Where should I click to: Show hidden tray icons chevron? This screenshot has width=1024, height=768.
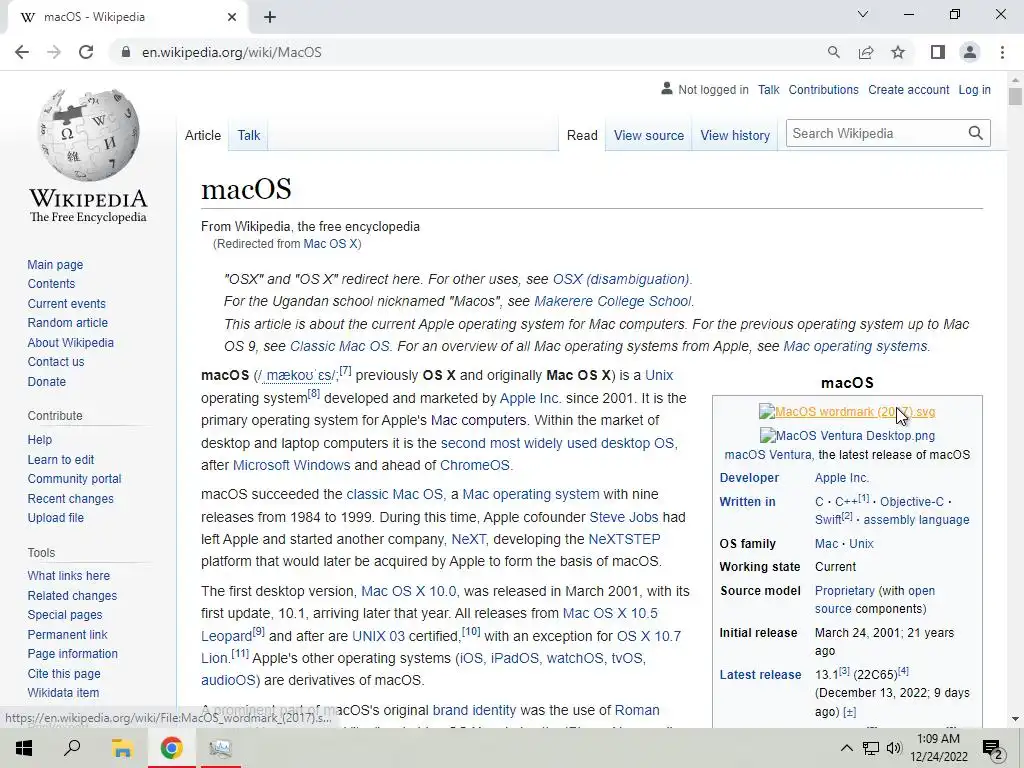(846, 748)
